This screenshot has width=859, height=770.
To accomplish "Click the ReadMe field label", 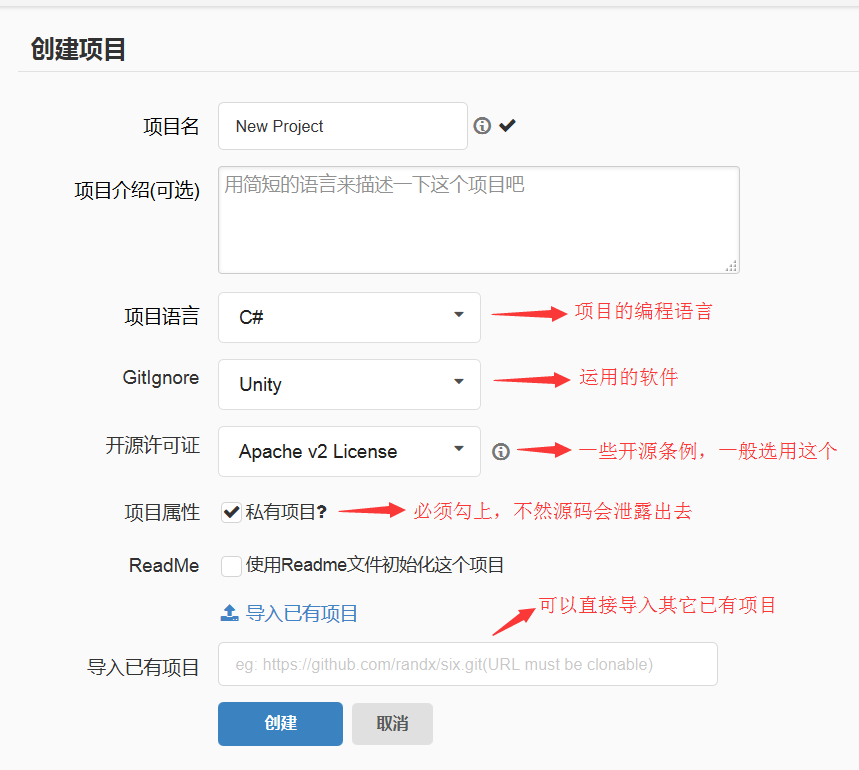I will (x=164, y=565).
